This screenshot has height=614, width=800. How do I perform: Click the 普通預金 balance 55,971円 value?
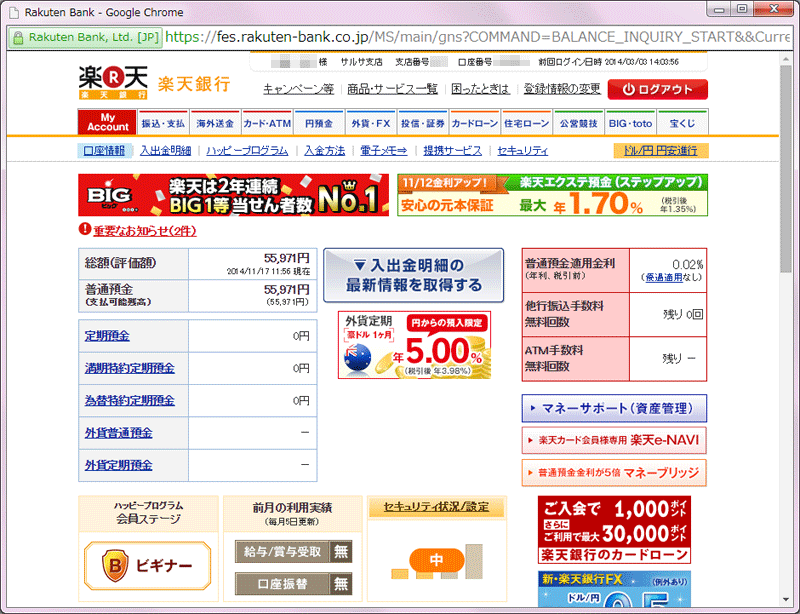click(x=287, y=289)
